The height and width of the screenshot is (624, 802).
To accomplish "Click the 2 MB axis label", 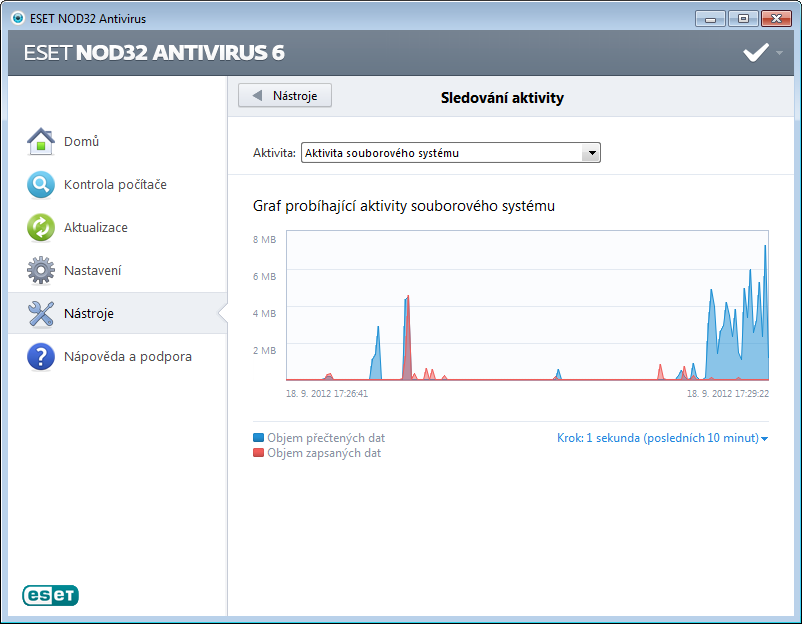I will tap(264, 350).
